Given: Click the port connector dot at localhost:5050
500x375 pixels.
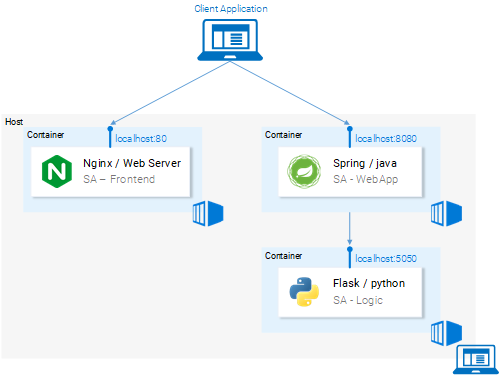Looking at the screenshot, I should tap(349, 249).
